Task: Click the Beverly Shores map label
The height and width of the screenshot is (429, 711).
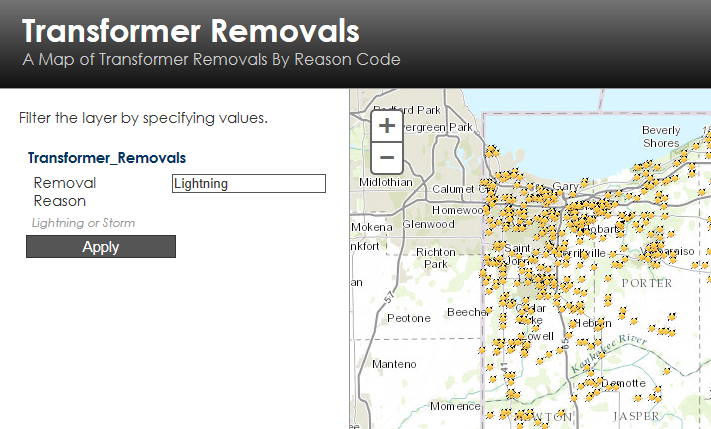Action: (661, 136)
